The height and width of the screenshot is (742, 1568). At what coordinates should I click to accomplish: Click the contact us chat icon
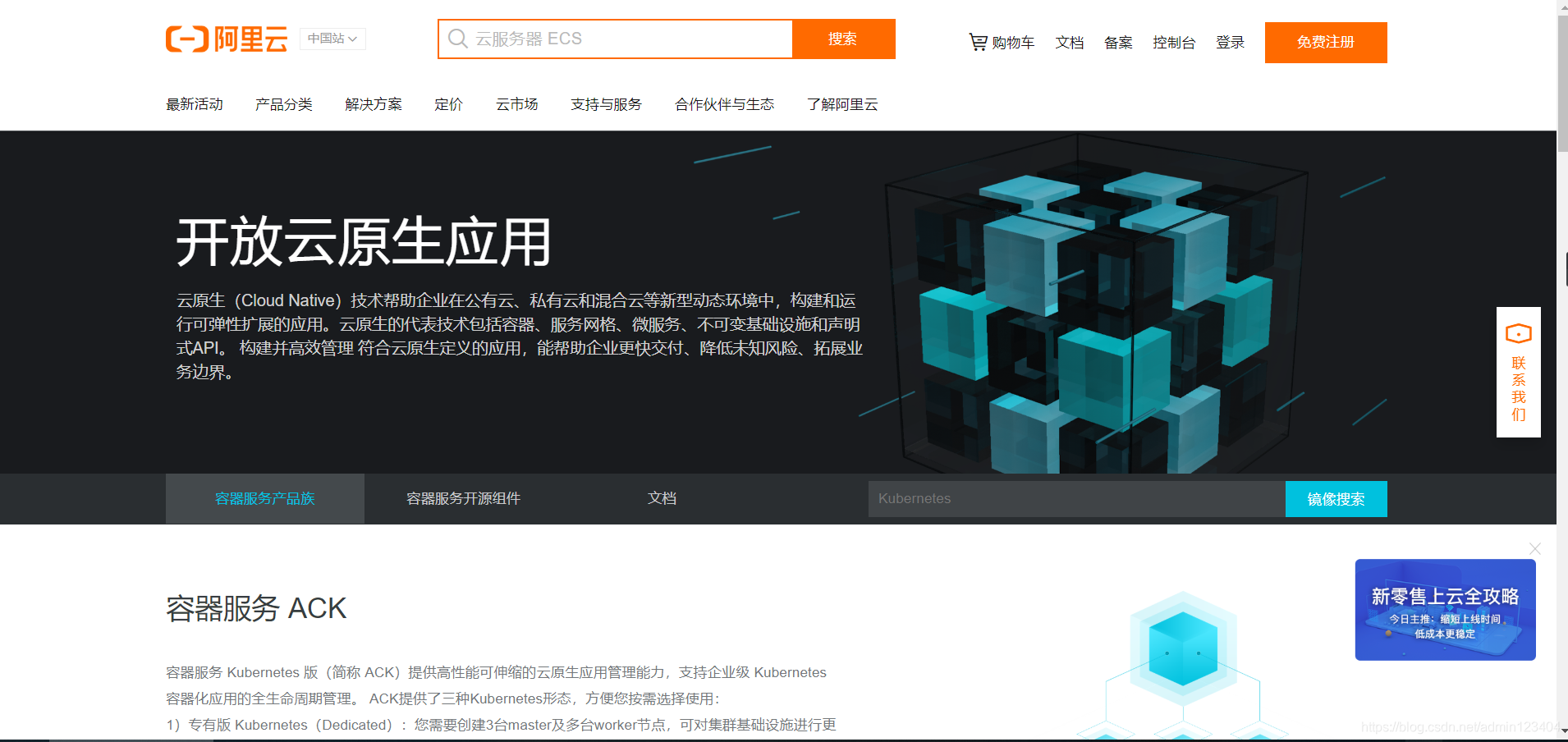[x=1518, y=333]
